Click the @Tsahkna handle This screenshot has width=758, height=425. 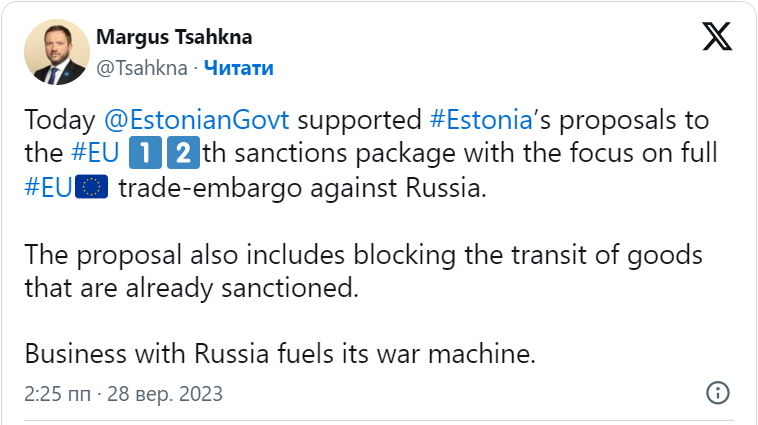click(142, 68)
